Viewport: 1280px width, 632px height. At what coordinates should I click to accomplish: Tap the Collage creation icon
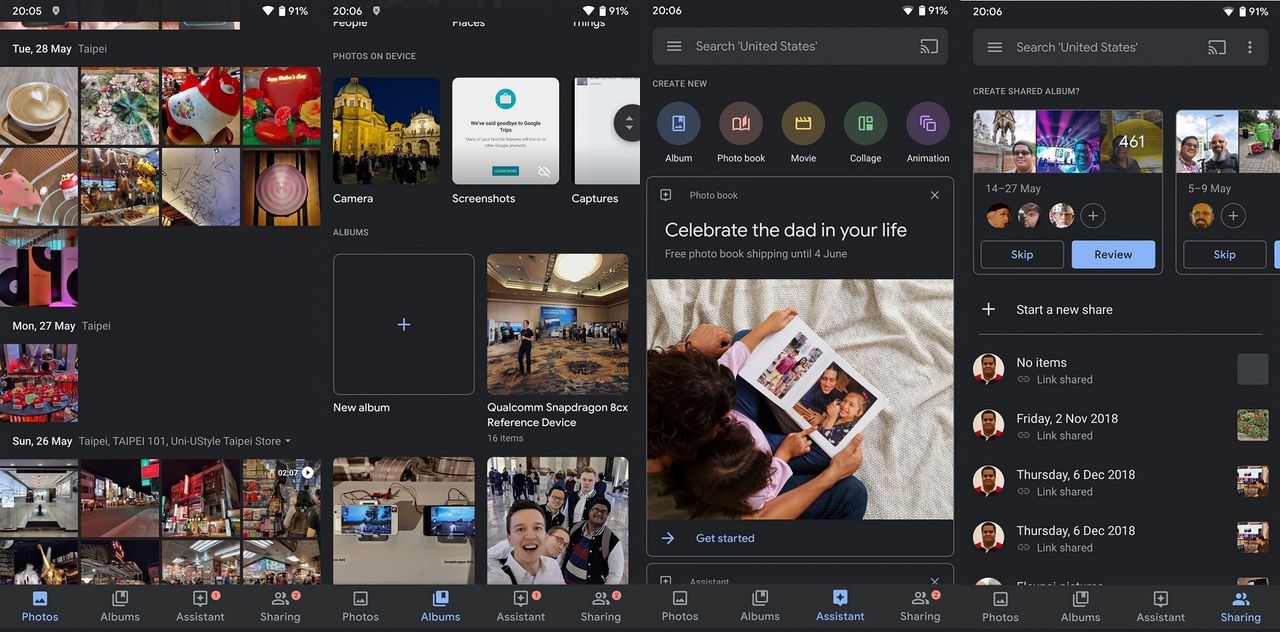click(x=864, y=125)
